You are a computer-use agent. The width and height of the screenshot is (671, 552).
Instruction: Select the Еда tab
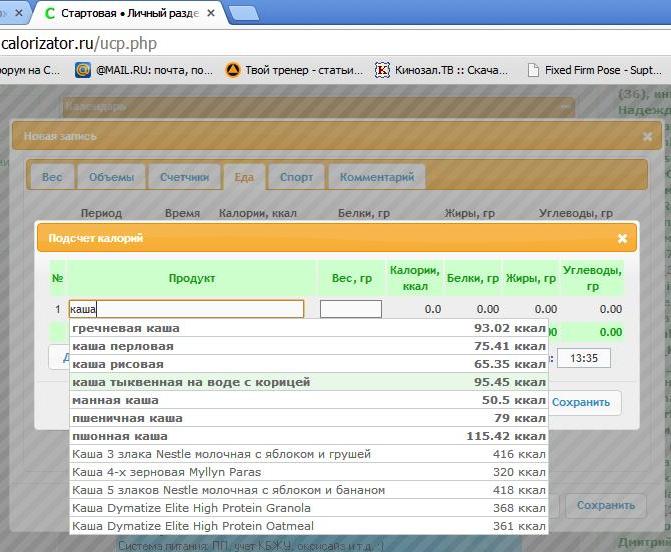click(x=244, y=177)
